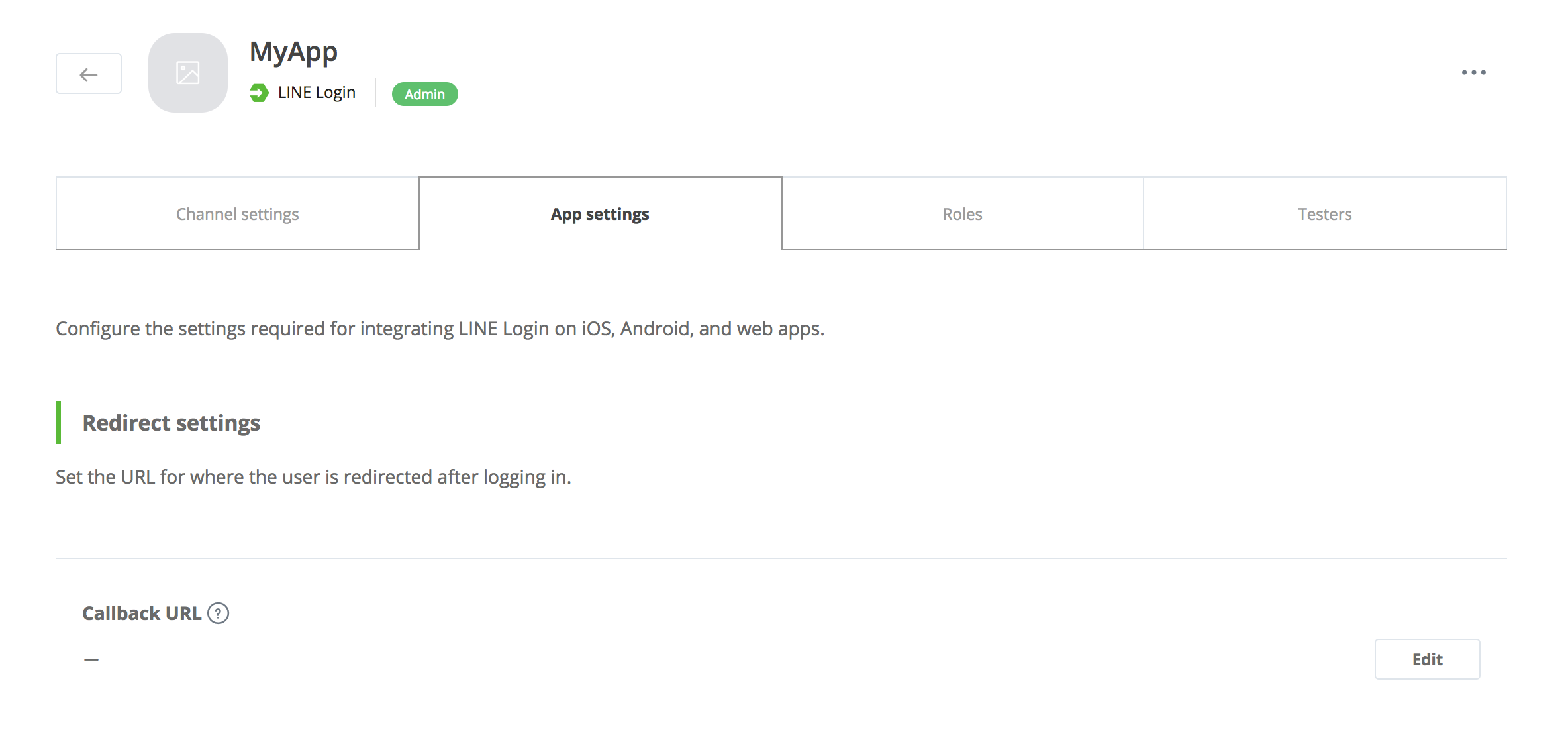Click the 'Set the URL for where' text
Image resolution: width=1568 pixels, height=746 pixels.
point(313,477)
